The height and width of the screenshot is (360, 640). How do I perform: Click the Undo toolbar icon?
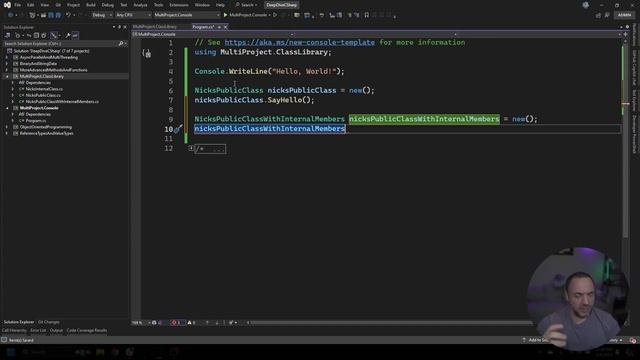tap(68, 15)
